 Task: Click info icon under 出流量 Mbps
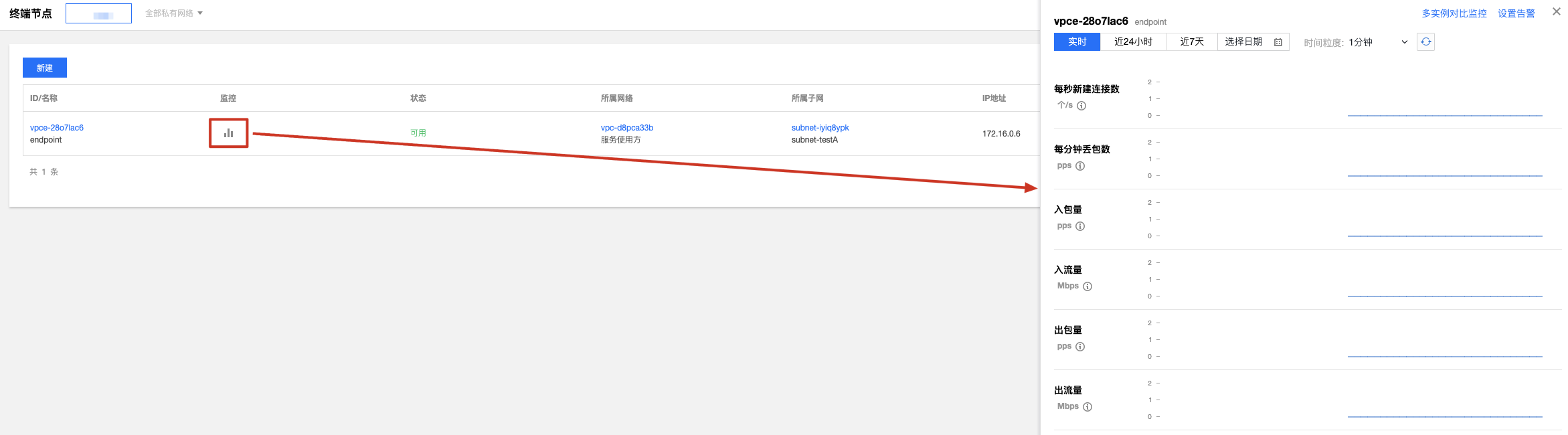click(x=1087, y=407)
